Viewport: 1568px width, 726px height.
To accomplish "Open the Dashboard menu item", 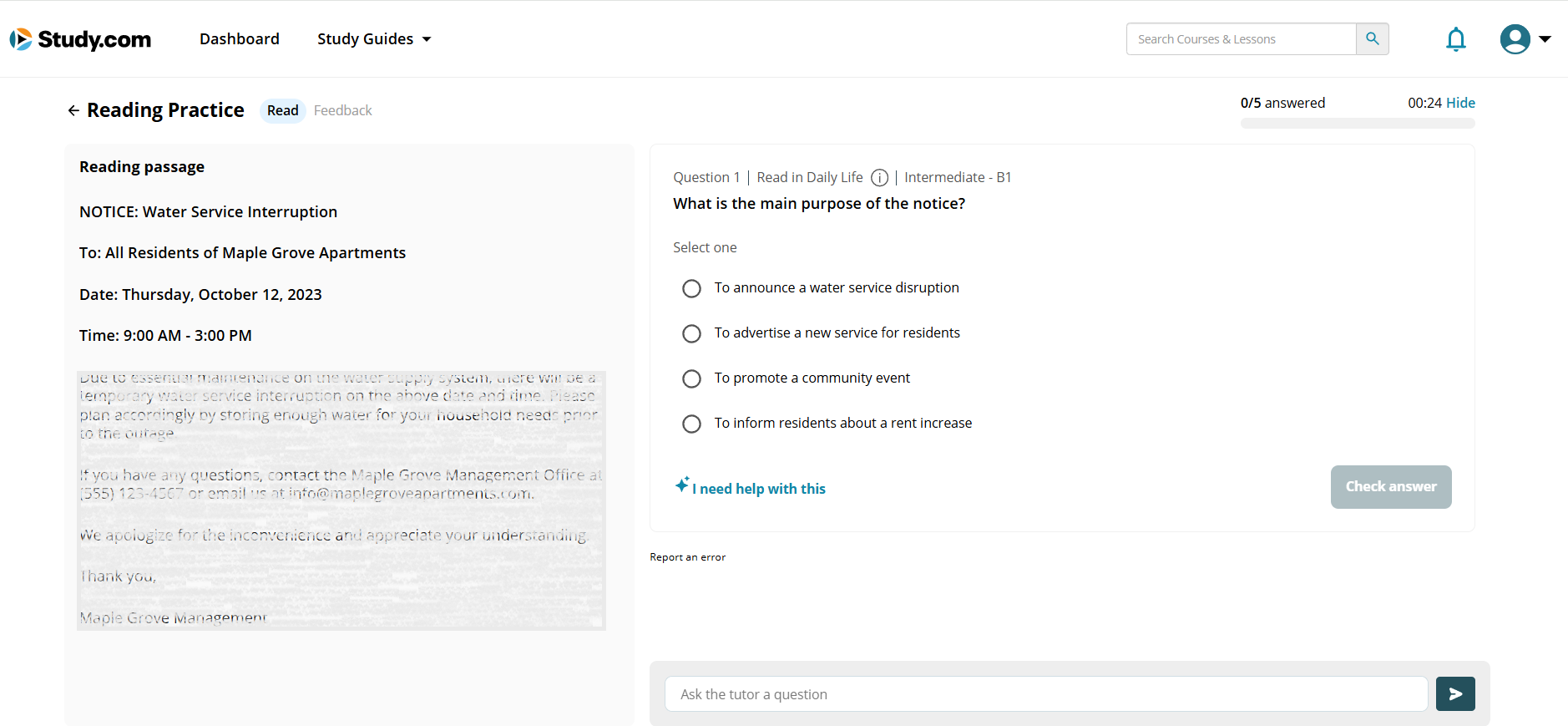I will [x=240, y=39].
